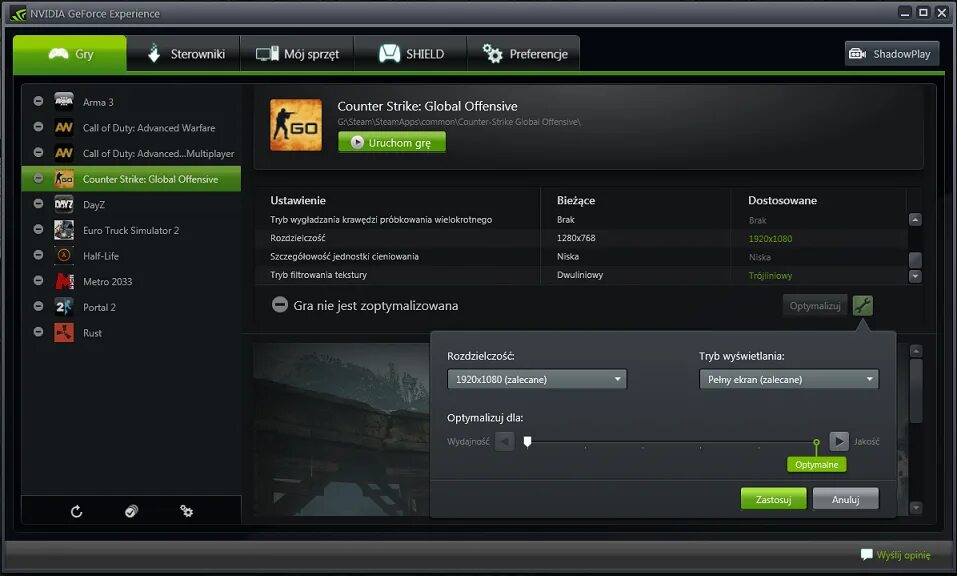Click the Optymalizuj button
This screenshot has width=957, height=576.
tap(815, 306)
